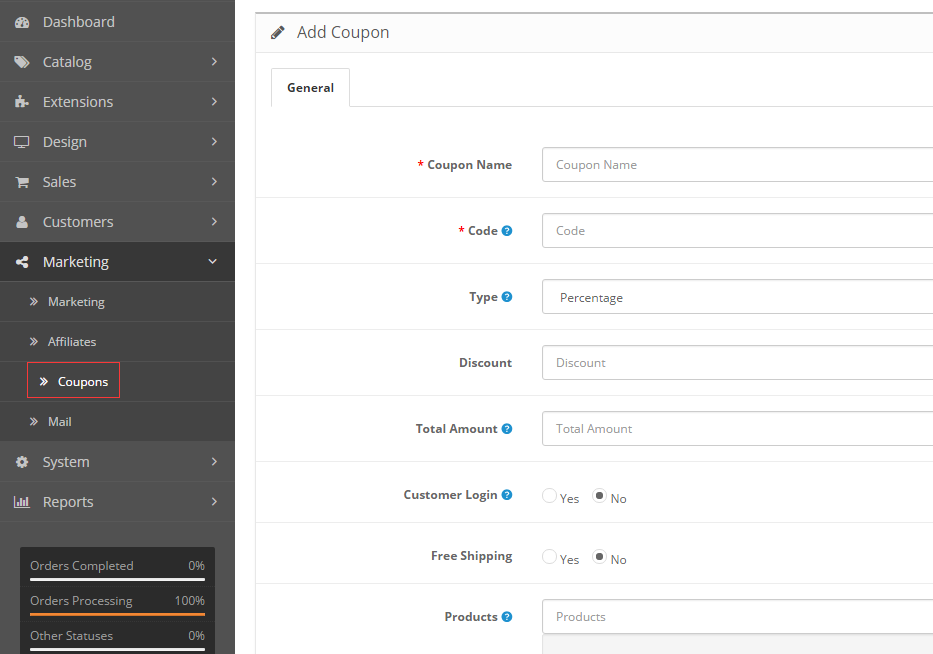Click the Extensions puzzle piece icon
The image size is (933, 654).
tap(22, 102)
